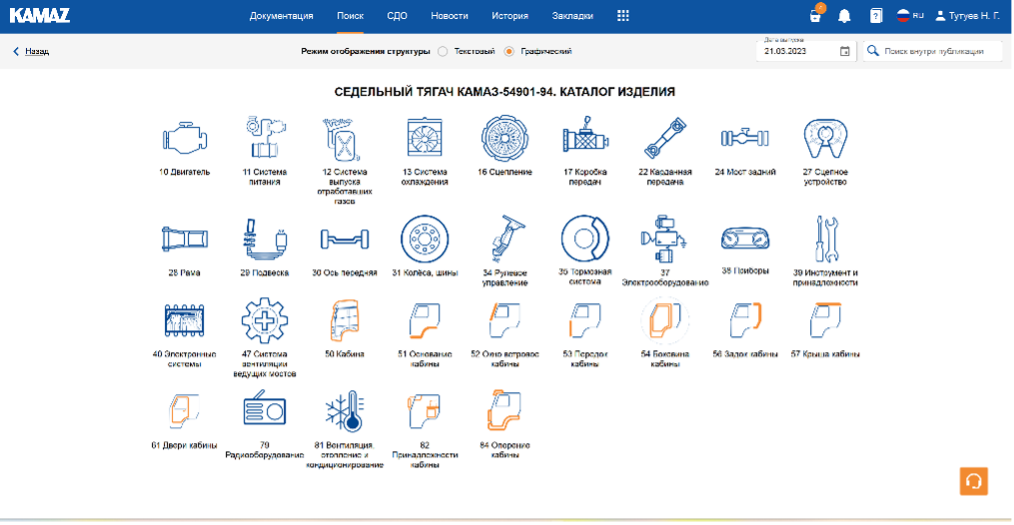The width and height of the screenshot is (1014, 525).
Task: Open the 35 Тормозная система icon
Action: click(x=585, y=240)
